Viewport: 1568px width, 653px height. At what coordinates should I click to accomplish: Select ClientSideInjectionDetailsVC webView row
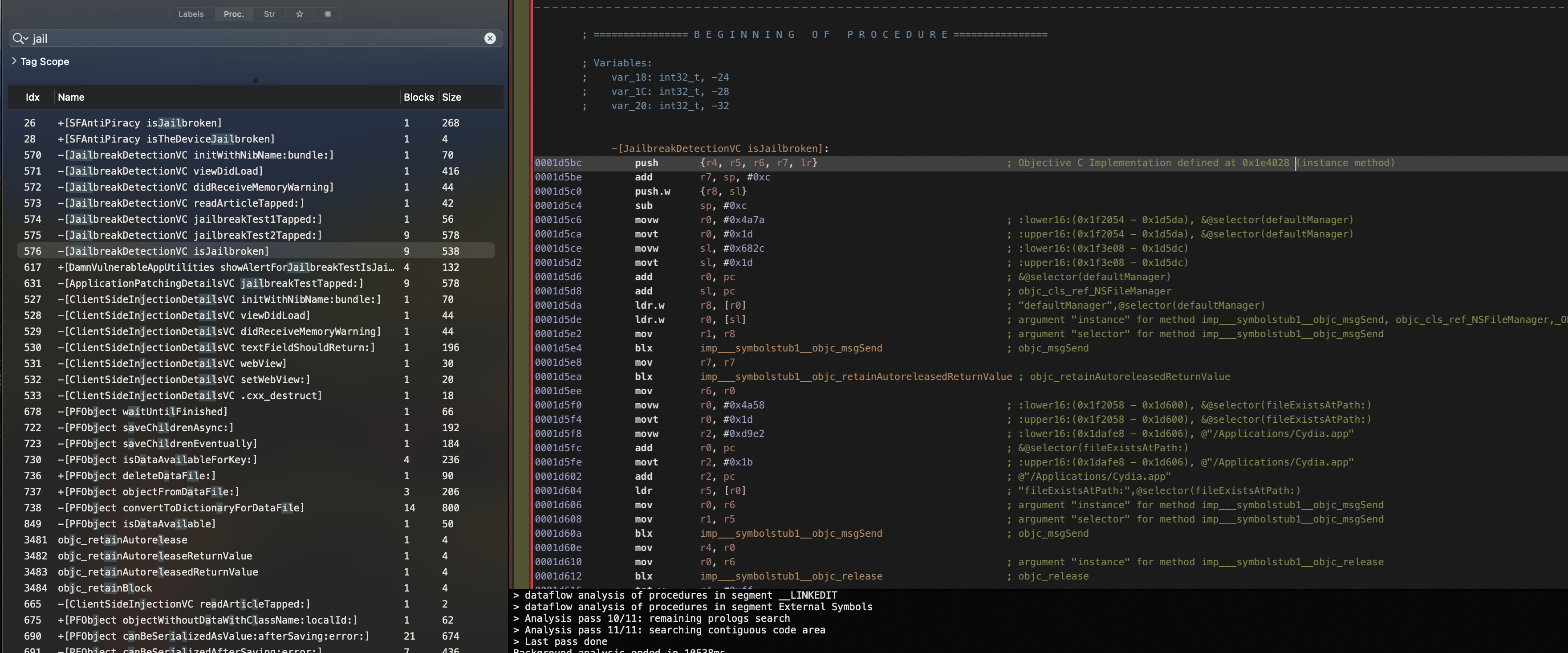click(256, 363)
